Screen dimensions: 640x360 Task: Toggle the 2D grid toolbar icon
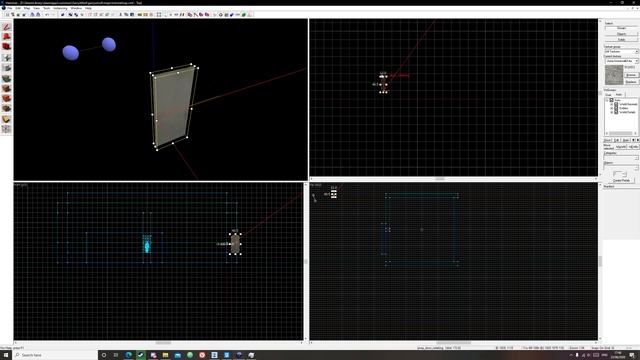[x=7, y=15]
